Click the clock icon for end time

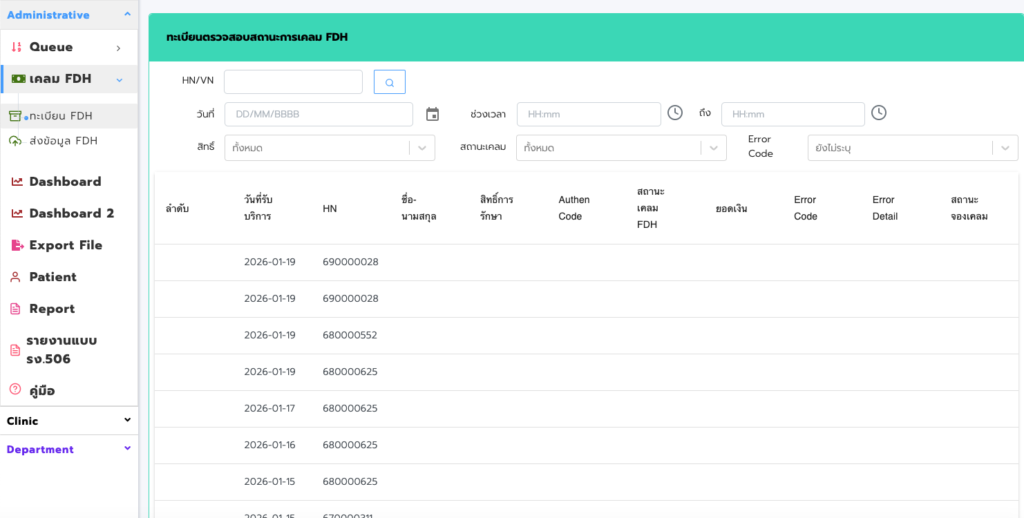point(878,113)
